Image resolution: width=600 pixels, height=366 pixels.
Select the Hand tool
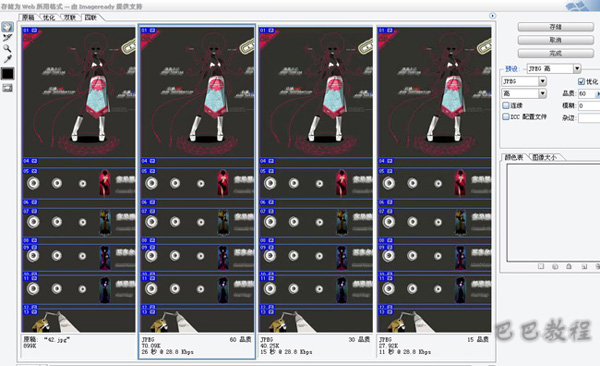click(7, 27)
